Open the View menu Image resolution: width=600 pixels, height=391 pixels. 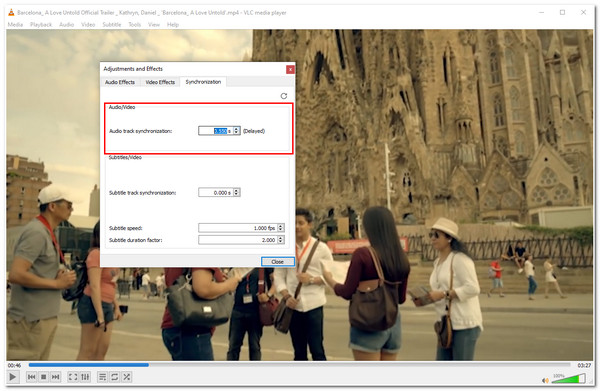pyautogui.click(x=154, y=24)
